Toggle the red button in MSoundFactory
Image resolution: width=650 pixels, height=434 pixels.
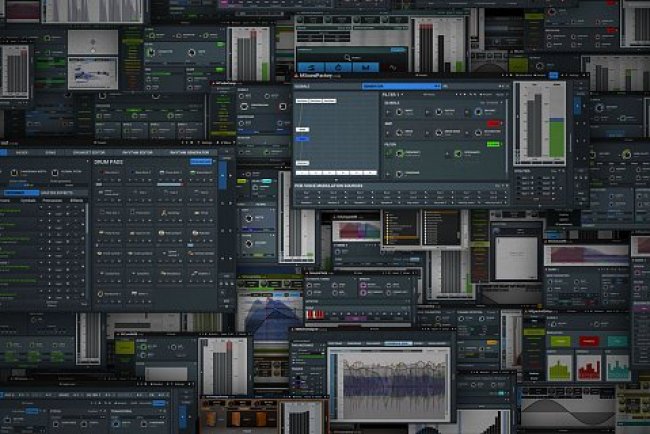click(x=493, y=124)
